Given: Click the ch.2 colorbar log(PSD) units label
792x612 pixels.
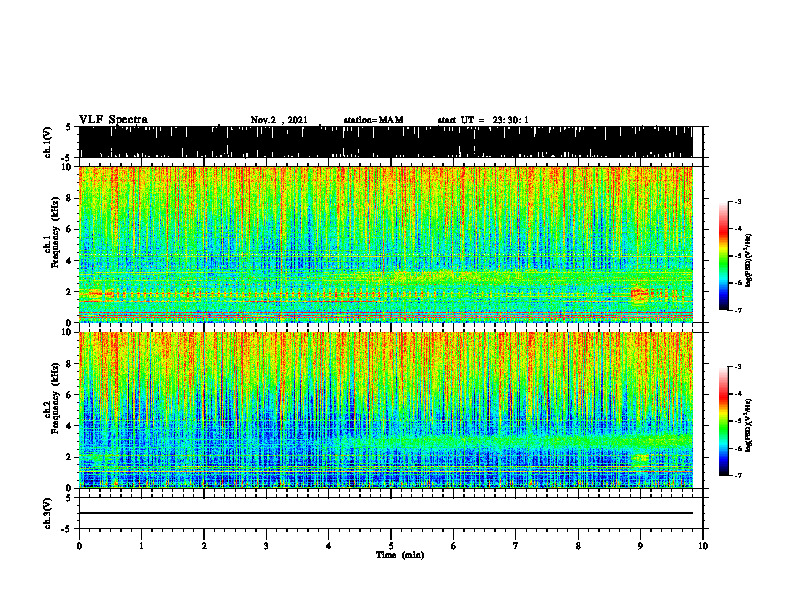Looking at the screenshot, I should tap(748, 424).
